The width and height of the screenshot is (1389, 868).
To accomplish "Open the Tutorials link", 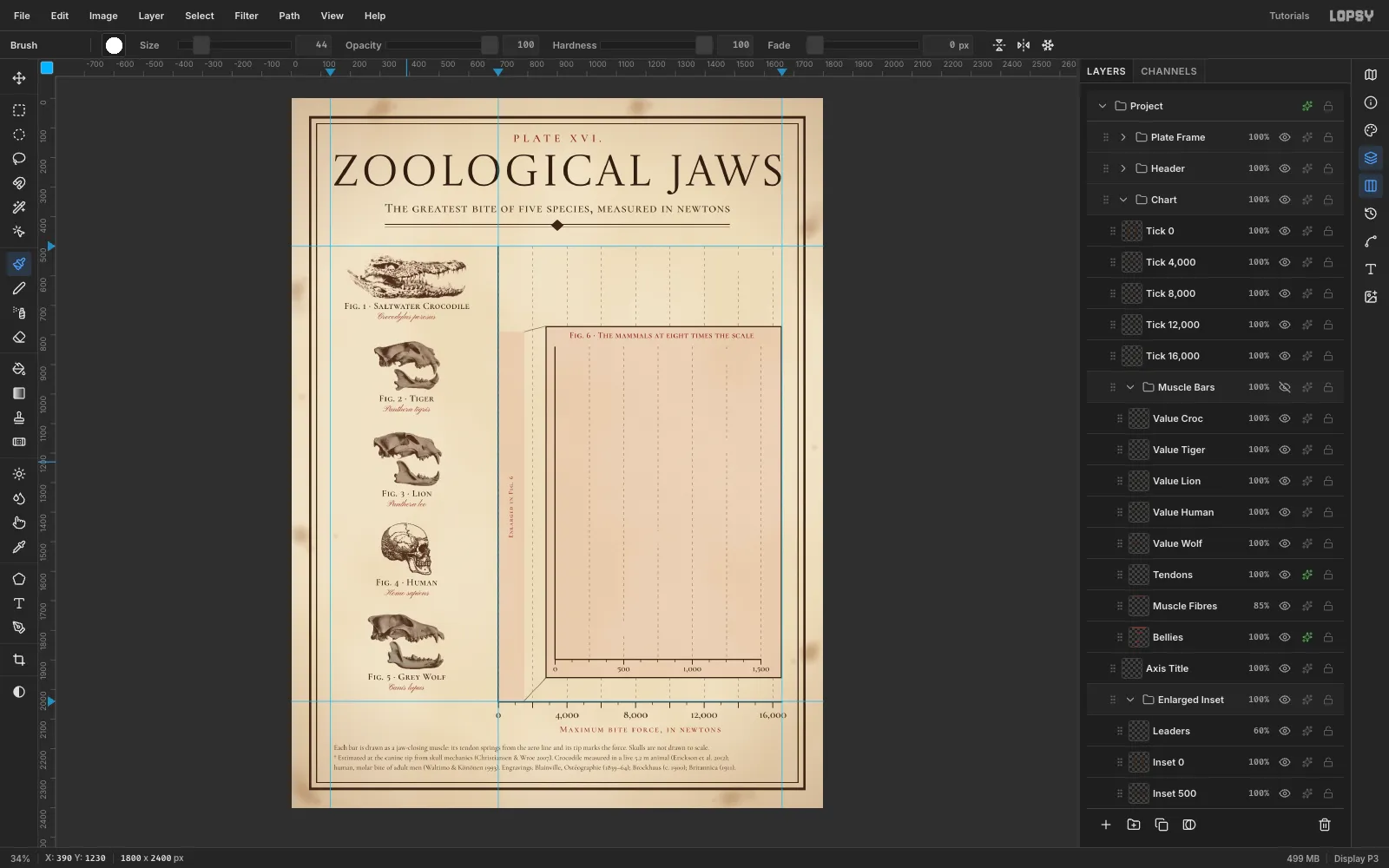I will coord(1289,16).
